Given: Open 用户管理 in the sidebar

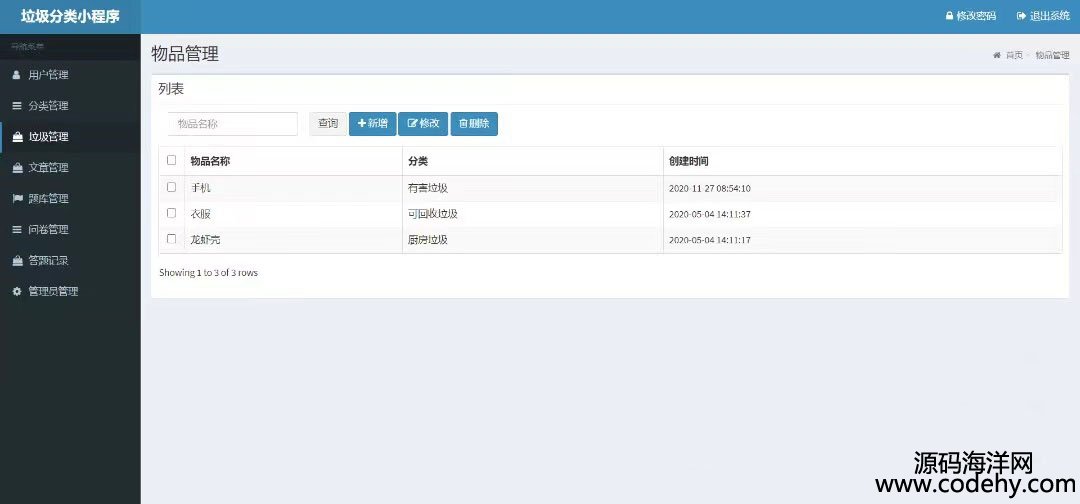Looking at the screenshot, I should pyautogui.click(x=70, y=75).
